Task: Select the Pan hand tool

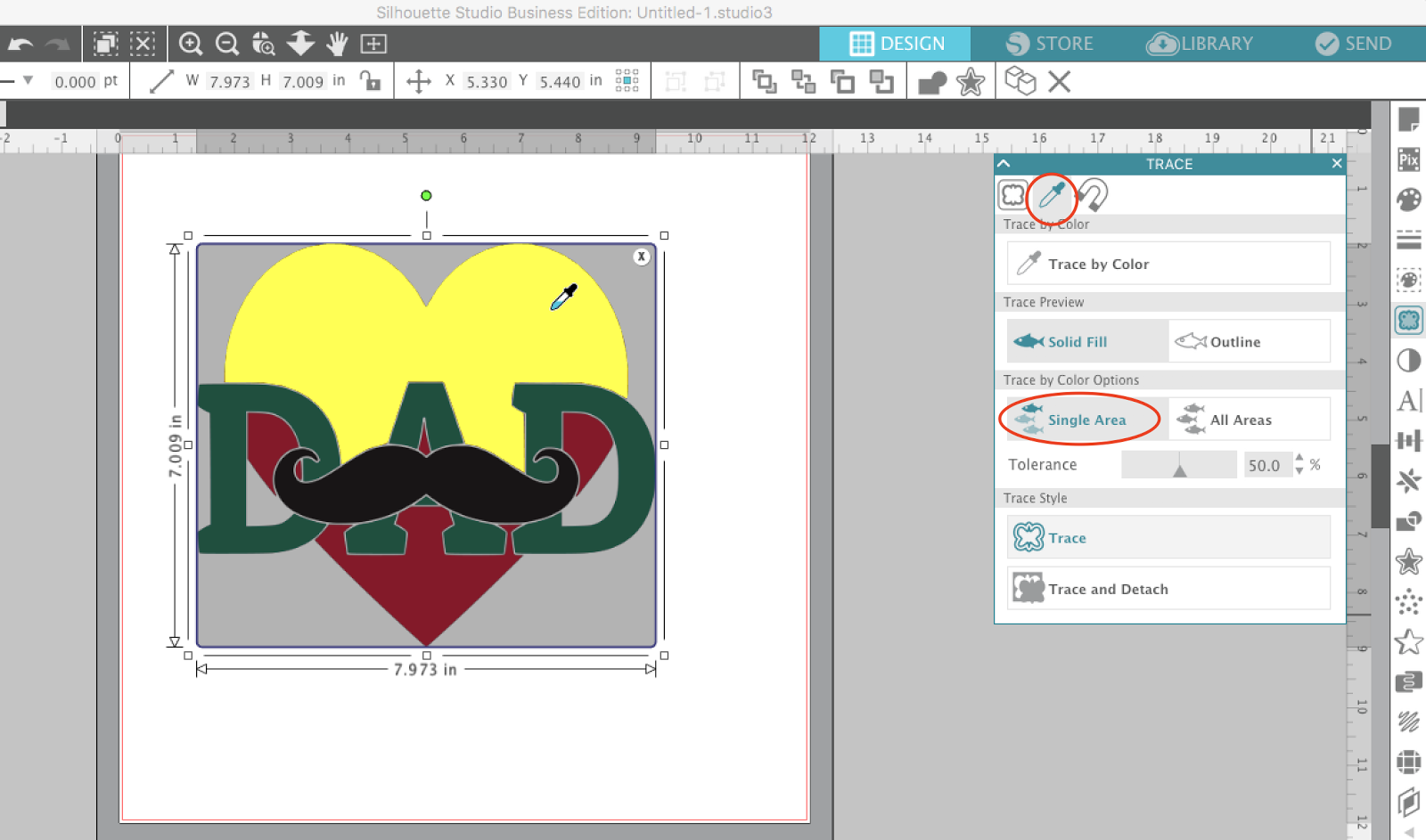Action: pos(337,44)
